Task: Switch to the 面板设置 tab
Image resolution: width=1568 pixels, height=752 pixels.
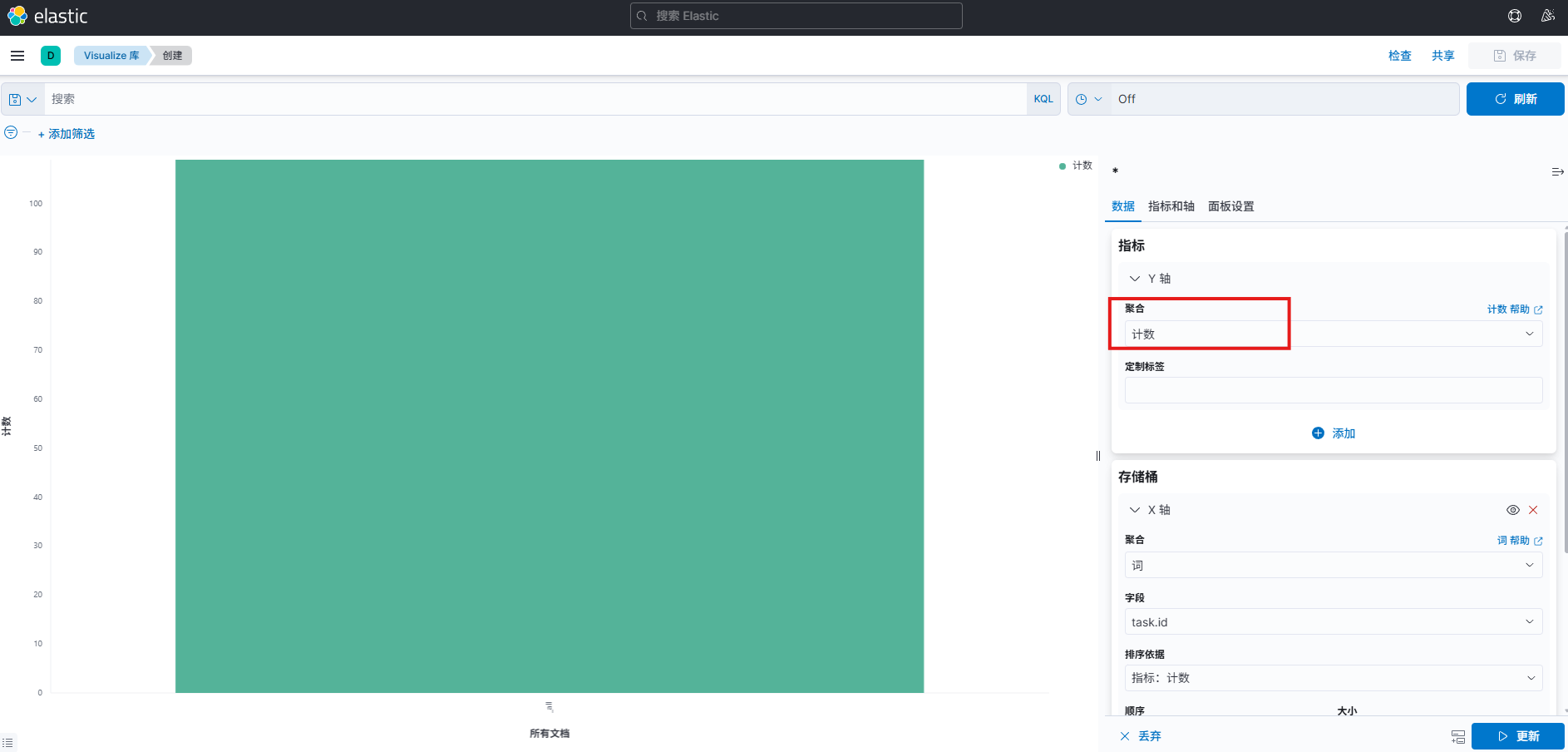Action: 1230,206
